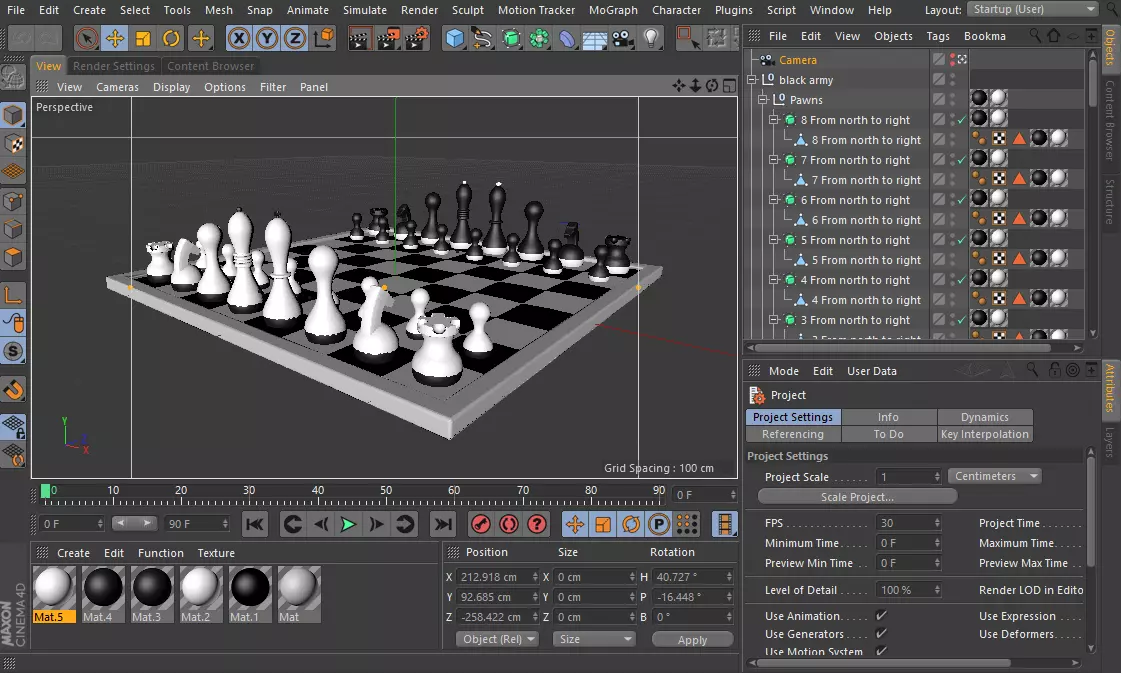Open the Object (Rel) dropdown
The image size is (1121, 673).
tap(498, 639)
